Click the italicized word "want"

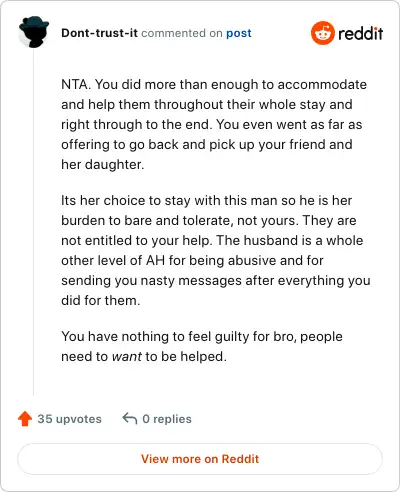(127, 357)
